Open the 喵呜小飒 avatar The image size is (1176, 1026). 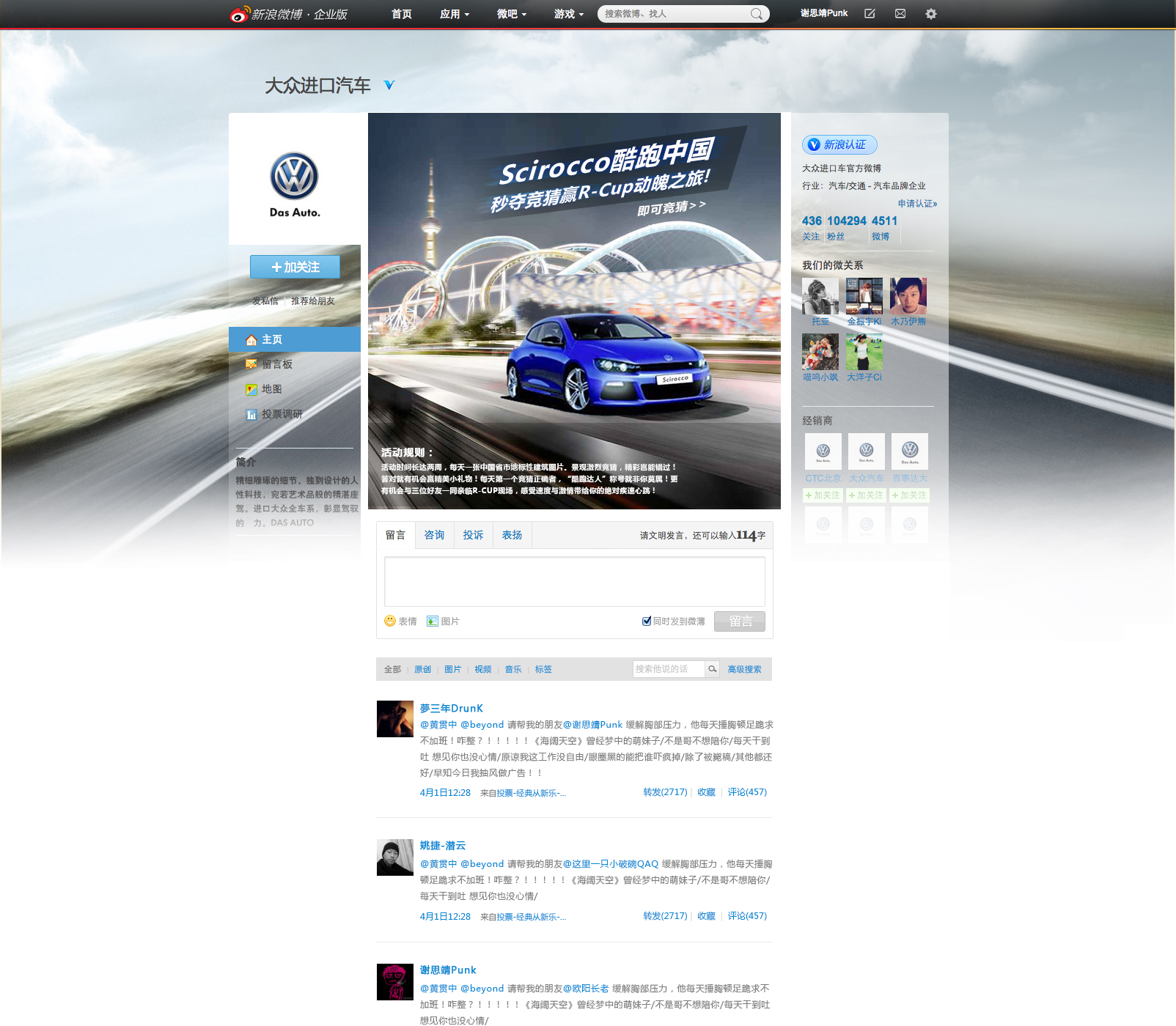[820, 352]
